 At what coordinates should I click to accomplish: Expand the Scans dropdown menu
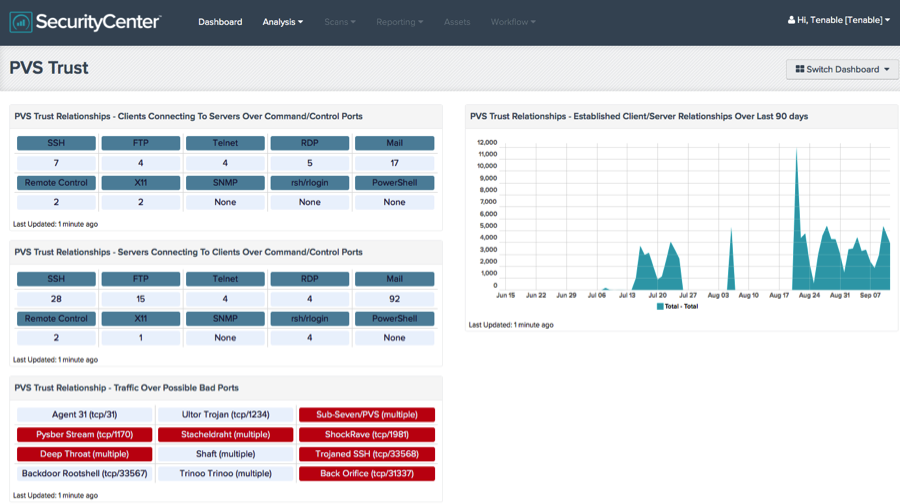pos(340,22)
